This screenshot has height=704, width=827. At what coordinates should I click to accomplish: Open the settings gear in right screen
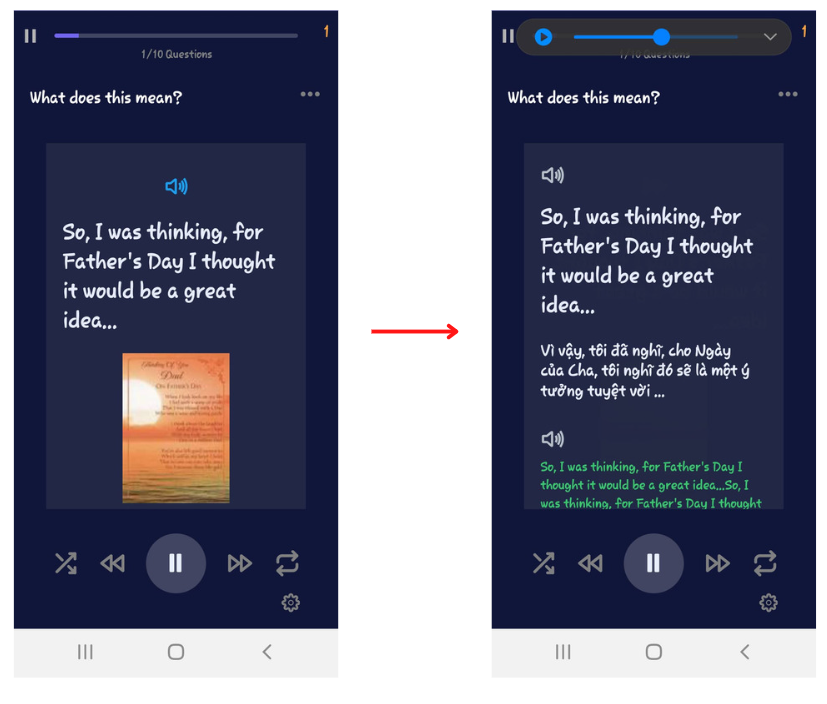pyautogui.click(x=768, y=602)
